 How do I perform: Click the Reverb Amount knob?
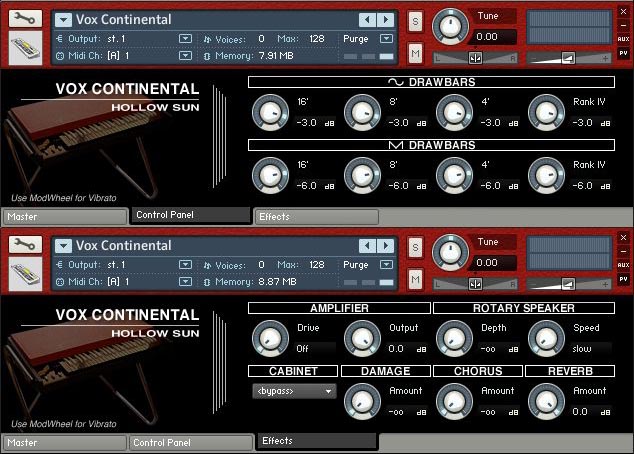pyautogui.click(x=546, y=402)
